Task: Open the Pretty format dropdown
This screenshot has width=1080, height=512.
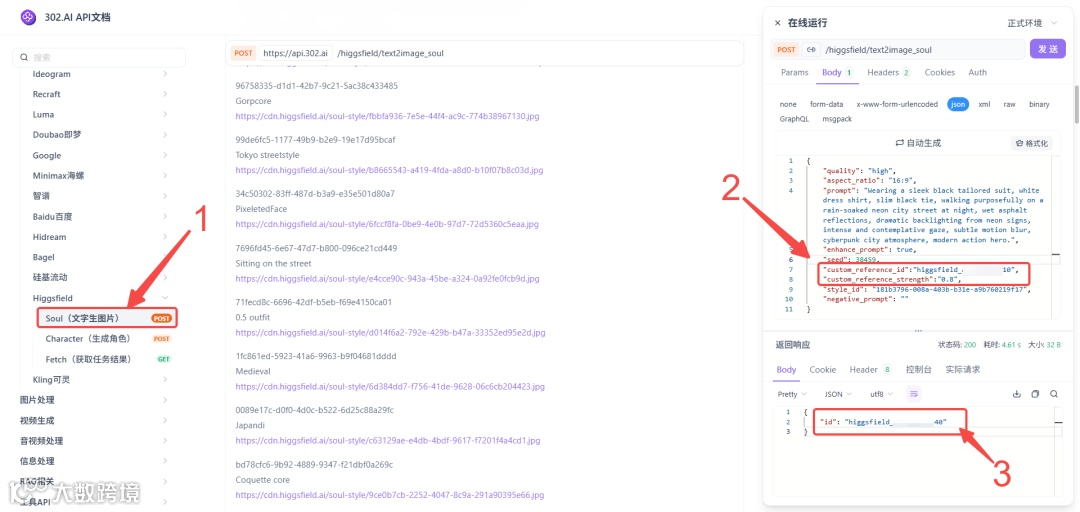Action: [x=791, y=394]
